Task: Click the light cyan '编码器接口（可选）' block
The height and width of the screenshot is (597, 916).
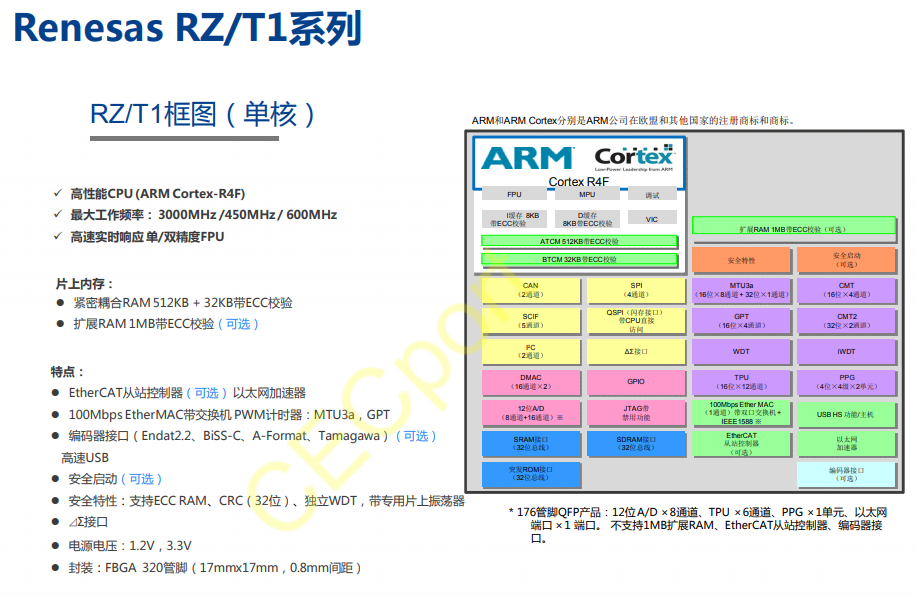Action: coord(846,474)
